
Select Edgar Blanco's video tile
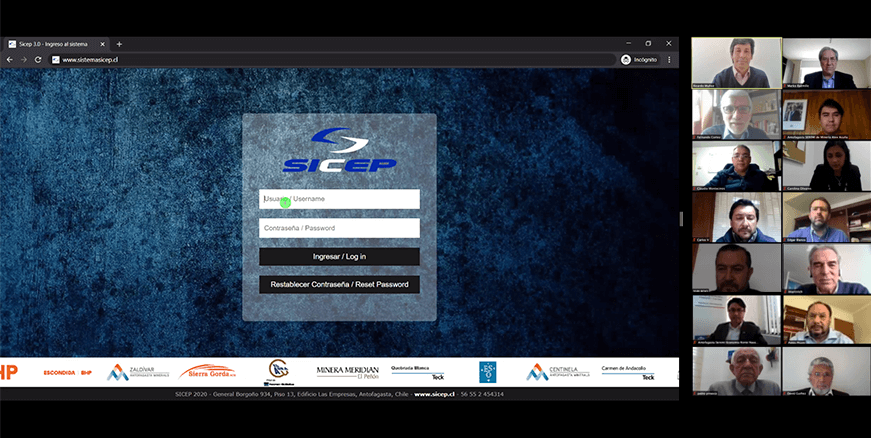(827, 217)
